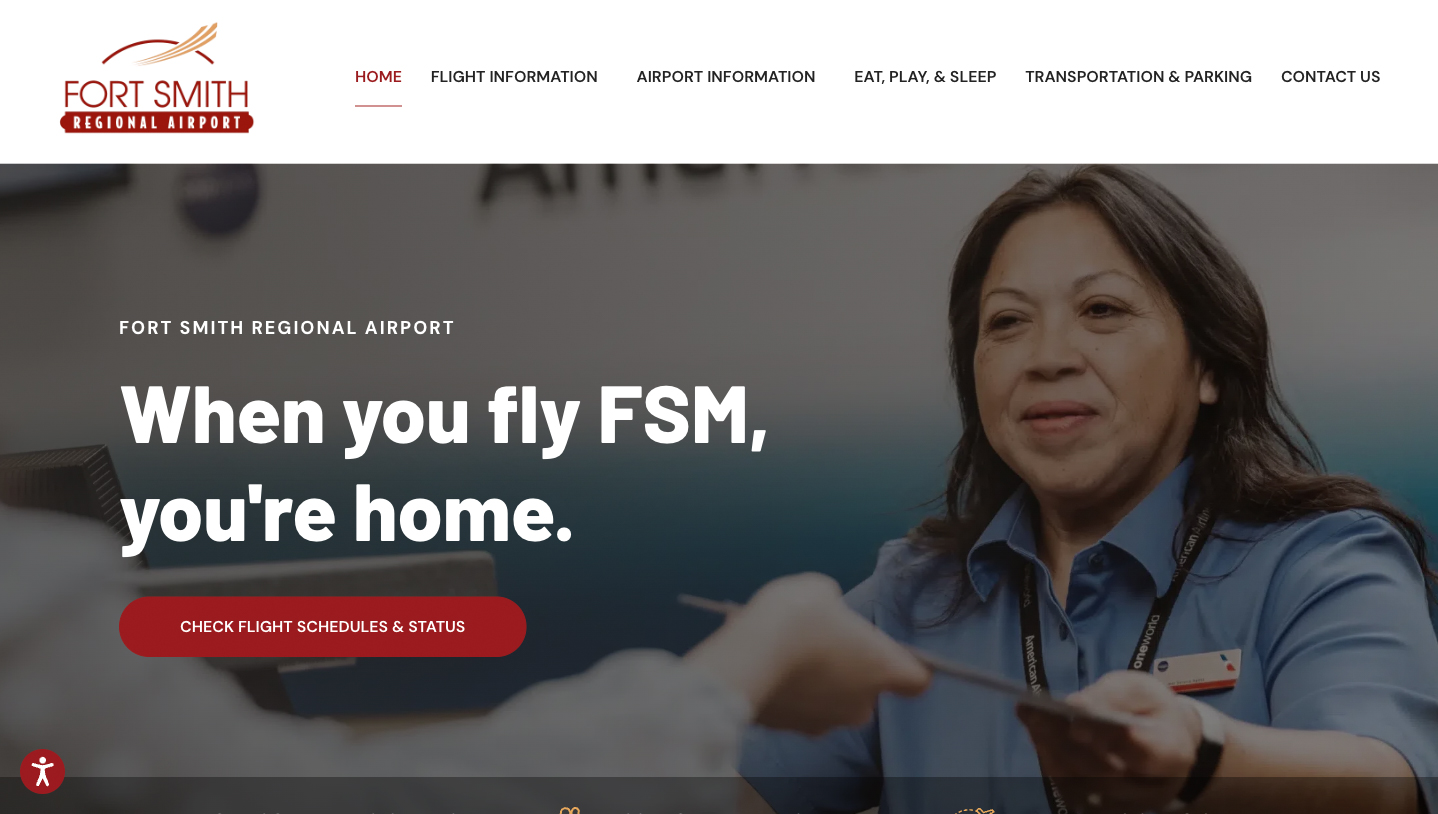Screen dimensions: 1438x814
Task: Open the Transportation & Parking menu
Action: pos(1138,77)
